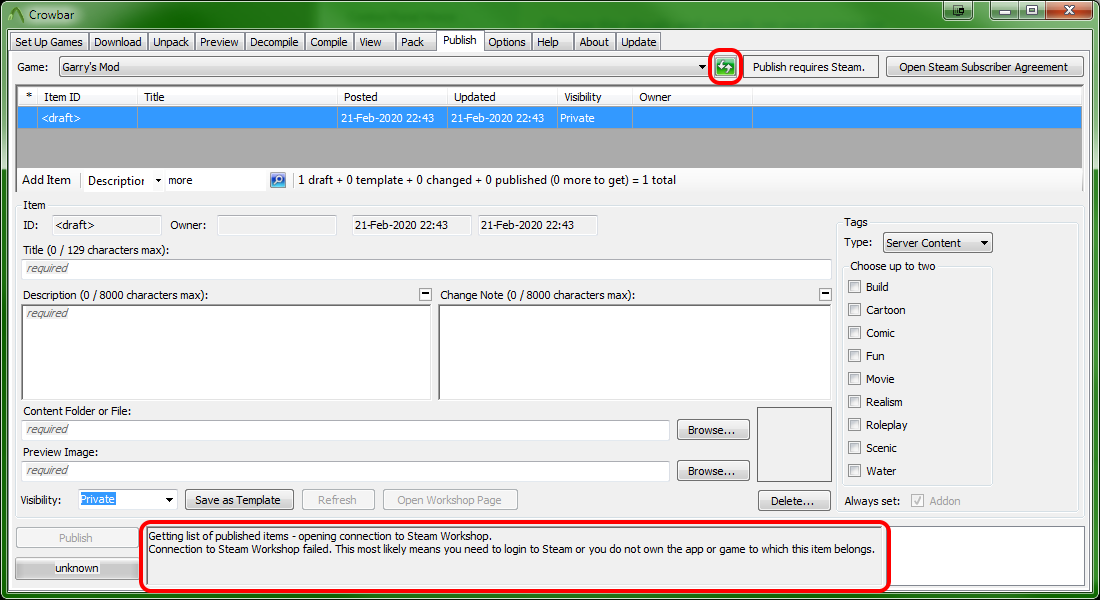Click the Preview Image path field
This screenshot has height=600, width=1100.
346,471
